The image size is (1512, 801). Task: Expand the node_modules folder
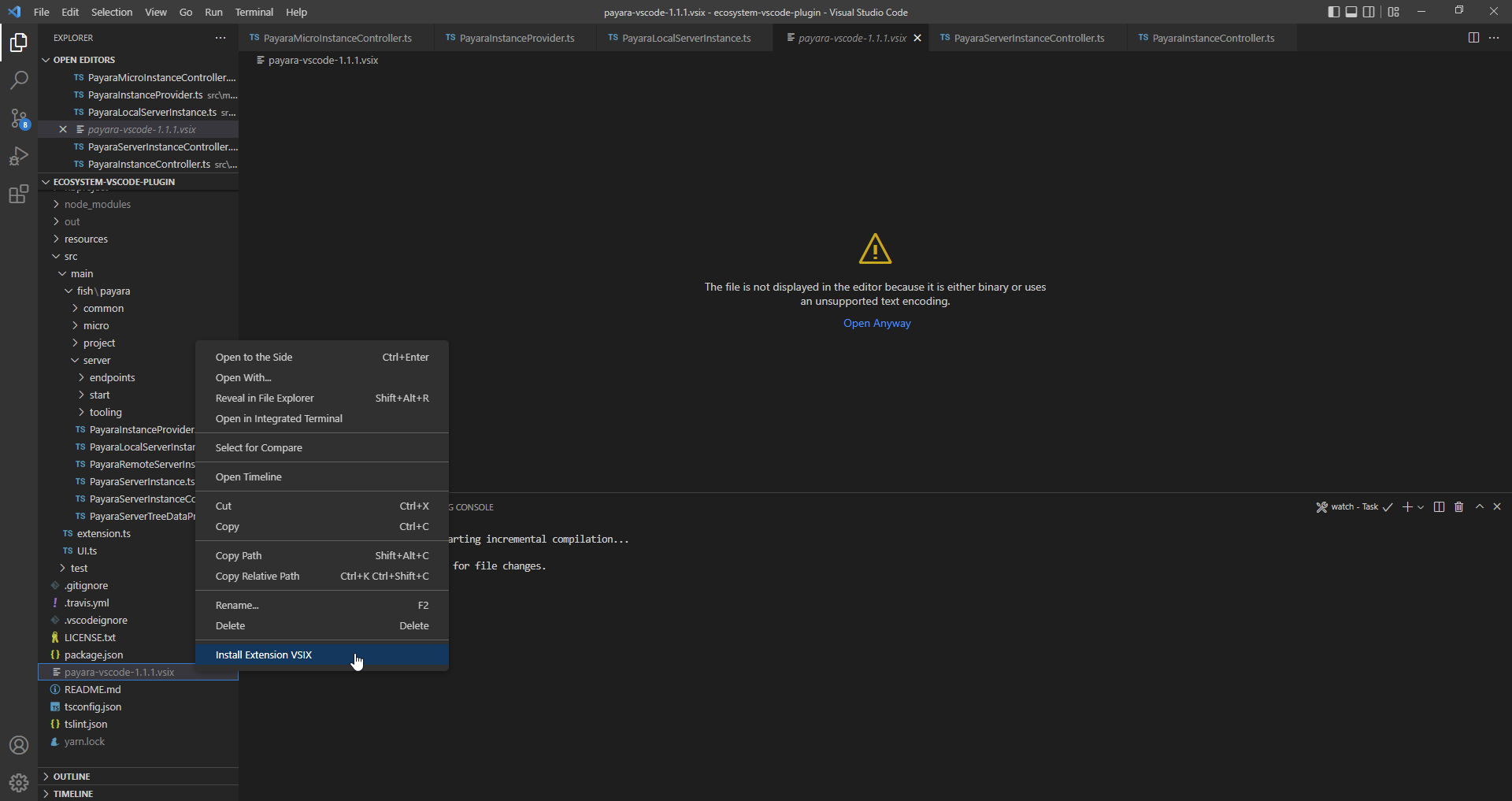click(98, 204)
